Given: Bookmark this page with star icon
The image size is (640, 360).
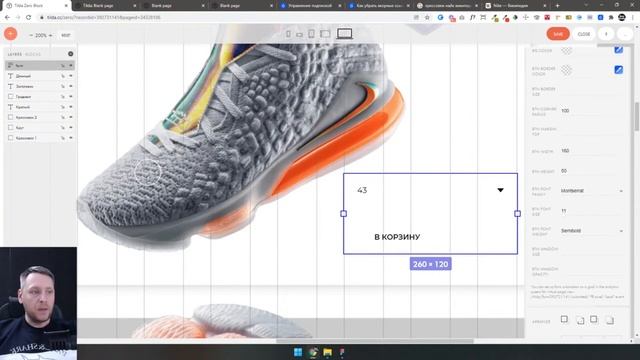Looking at the screenshot, I should coord(427,18).
